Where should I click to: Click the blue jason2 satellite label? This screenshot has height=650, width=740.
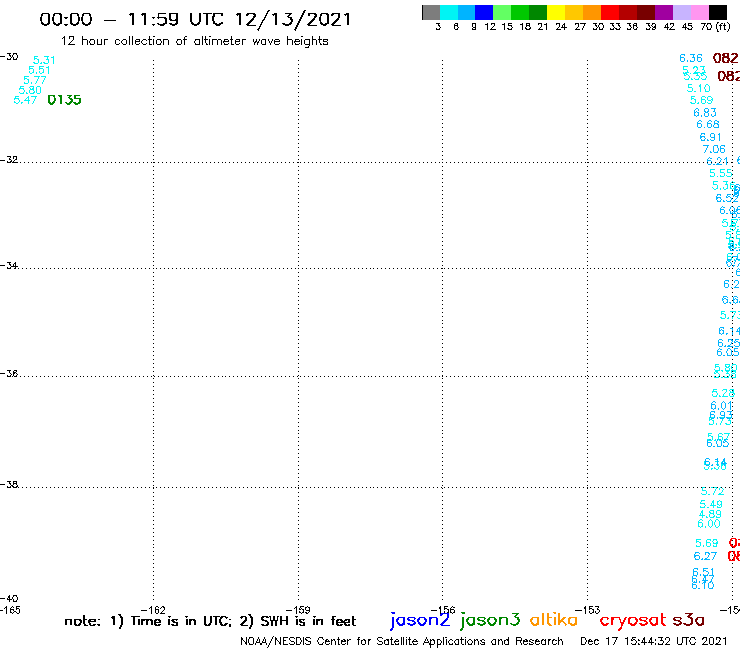coord(420,620)
